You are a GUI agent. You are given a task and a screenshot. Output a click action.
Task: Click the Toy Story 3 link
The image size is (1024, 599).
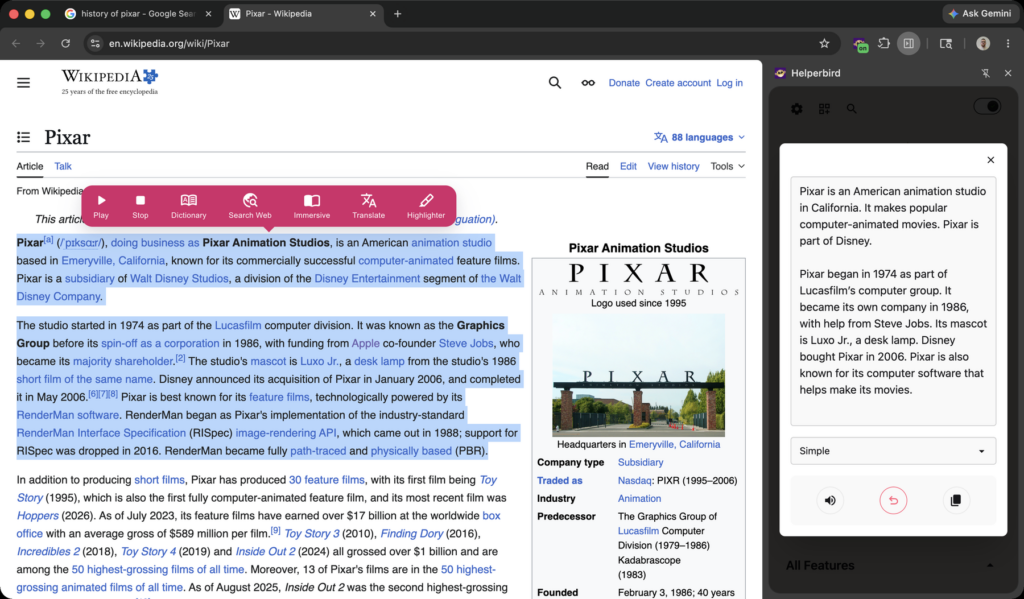(312, 534)
